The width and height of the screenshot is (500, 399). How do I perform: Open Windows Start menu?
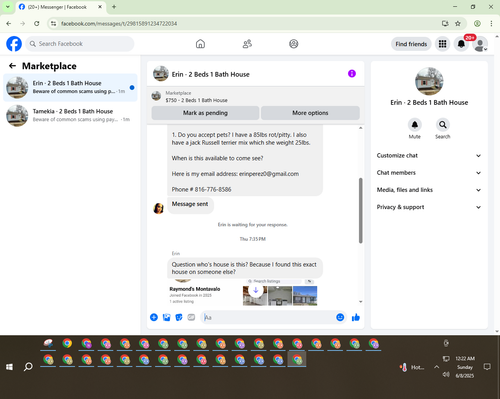(9, 367)
